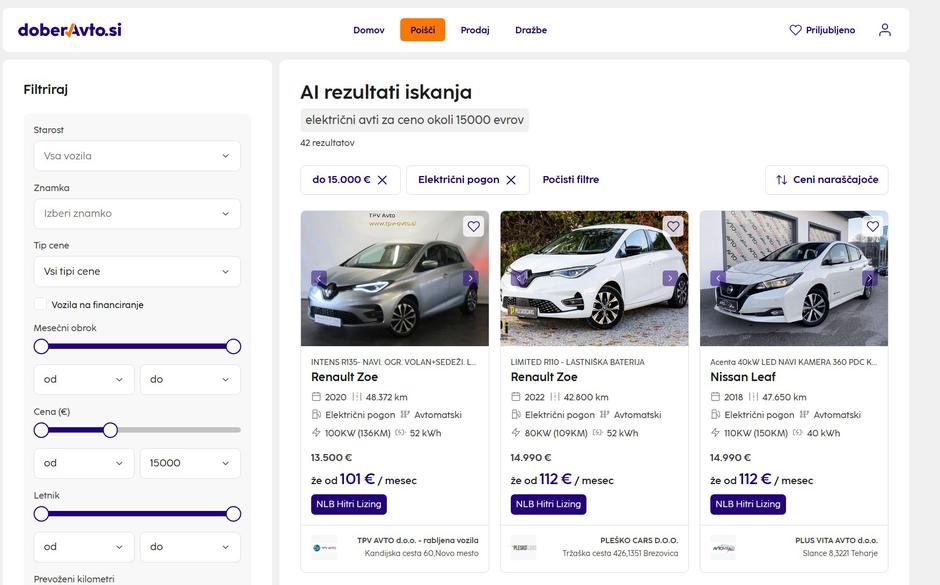Click previous photo arrow on 2022 Renault Zoe
940x585 pixels.
(x=518, y=278)
